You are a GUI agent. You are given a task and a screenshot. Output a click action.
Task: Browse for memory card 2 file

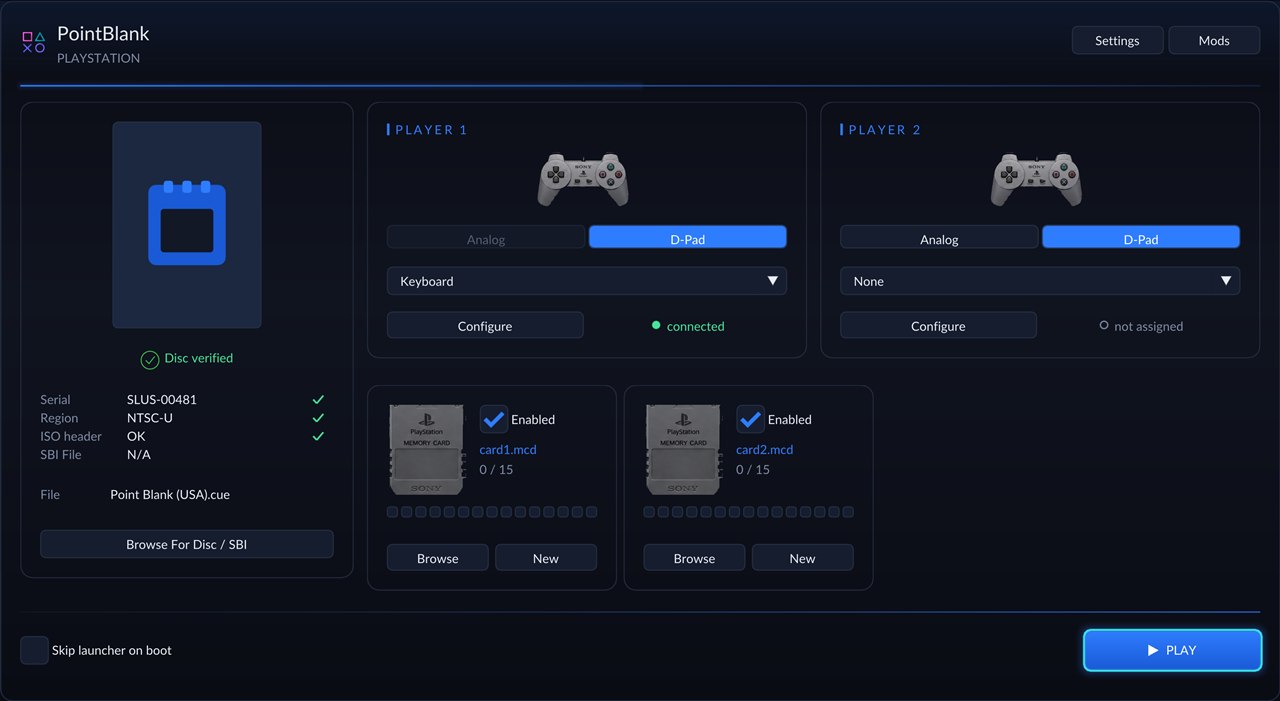tap(694, 558)
